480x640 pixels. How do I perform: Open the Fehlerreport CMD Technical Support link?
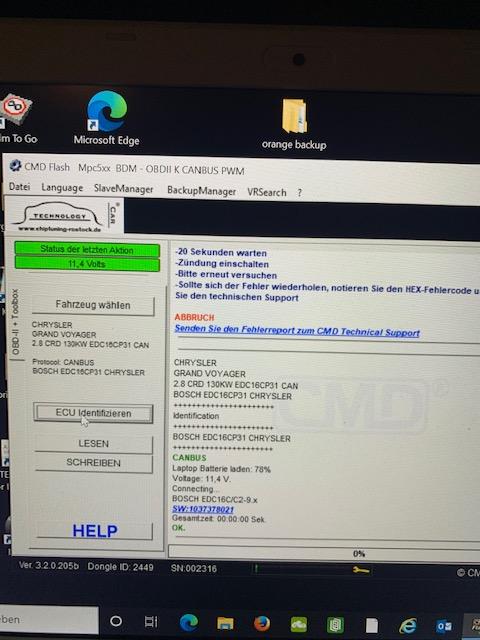tap(297, 331)
